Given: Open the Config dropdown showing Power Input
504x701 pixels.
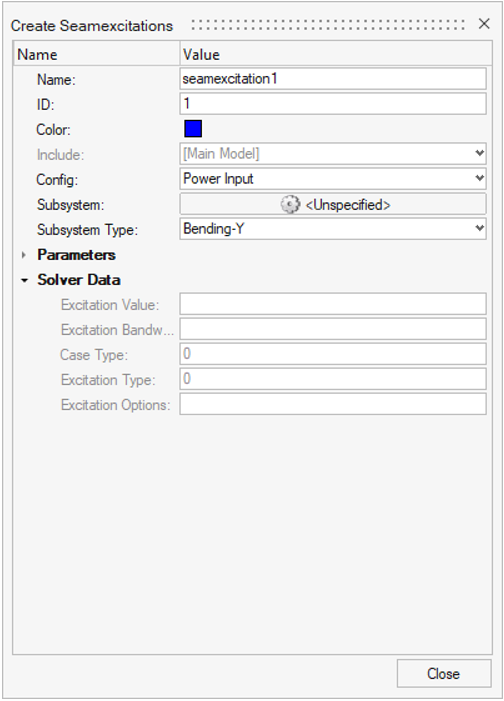Looking at the screenshot, I should coord(333,179).
